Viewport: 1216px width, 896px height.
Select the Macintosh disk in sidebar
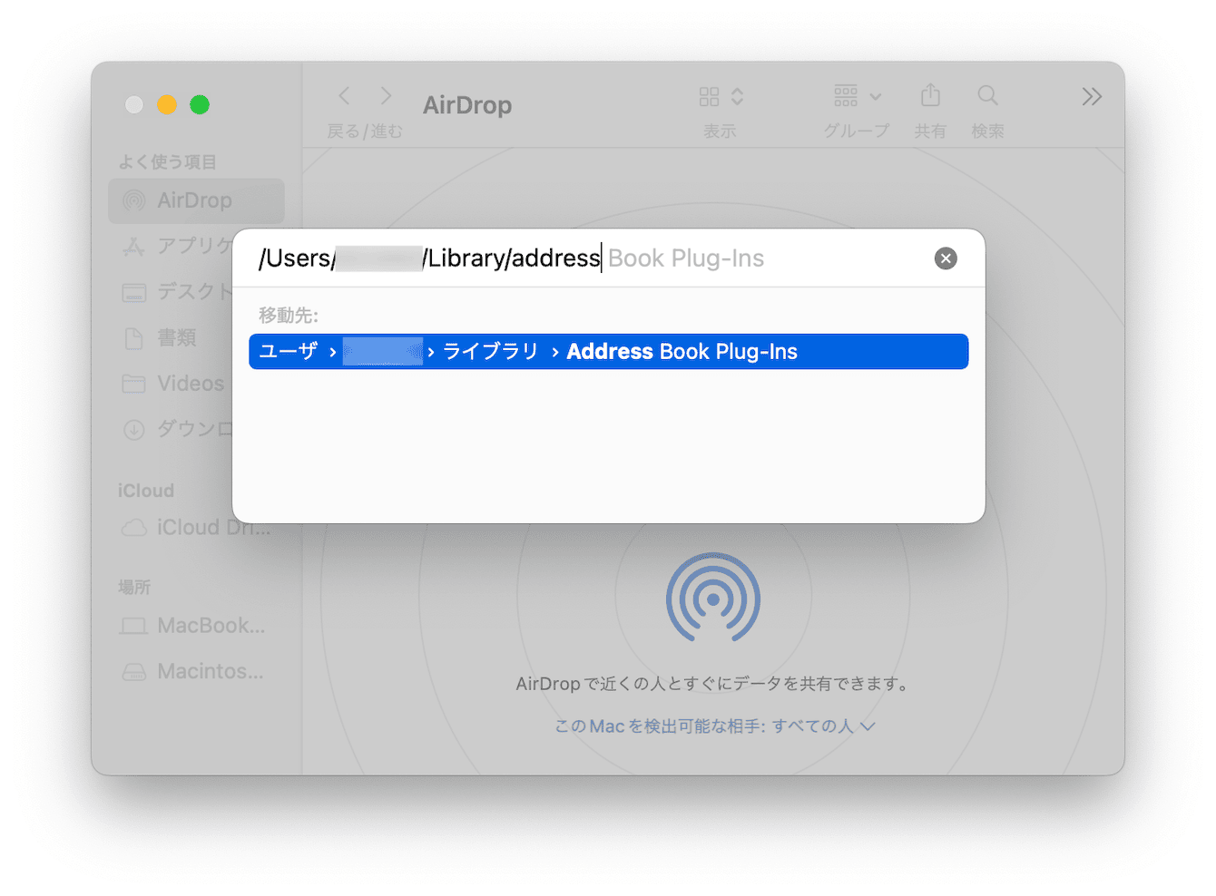210,672
